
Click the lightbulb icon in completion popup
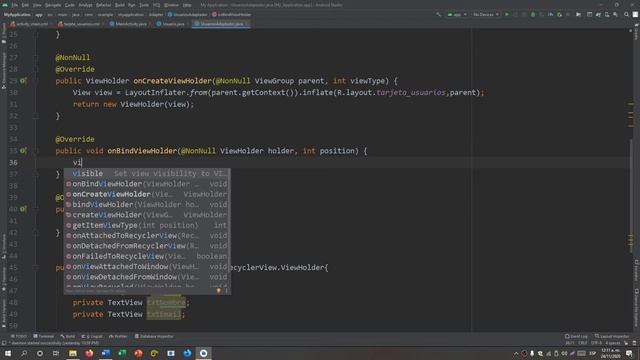[x=218, y=291]
